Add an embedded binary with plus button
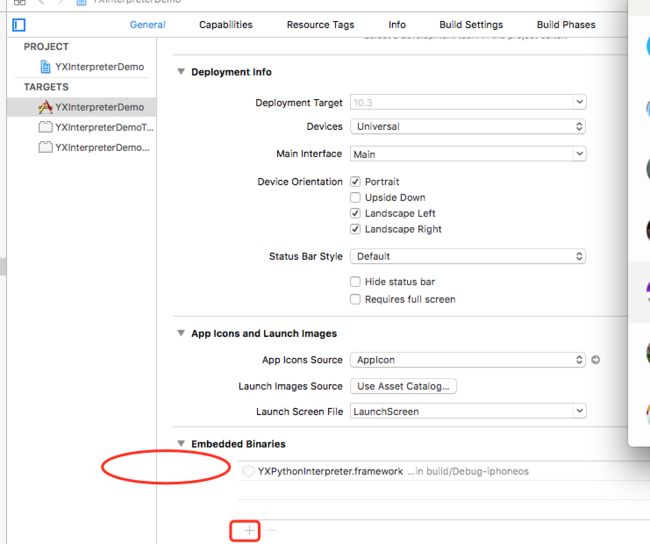The height and width of the screenshot is (544, 650). click(x=249, y=530)
